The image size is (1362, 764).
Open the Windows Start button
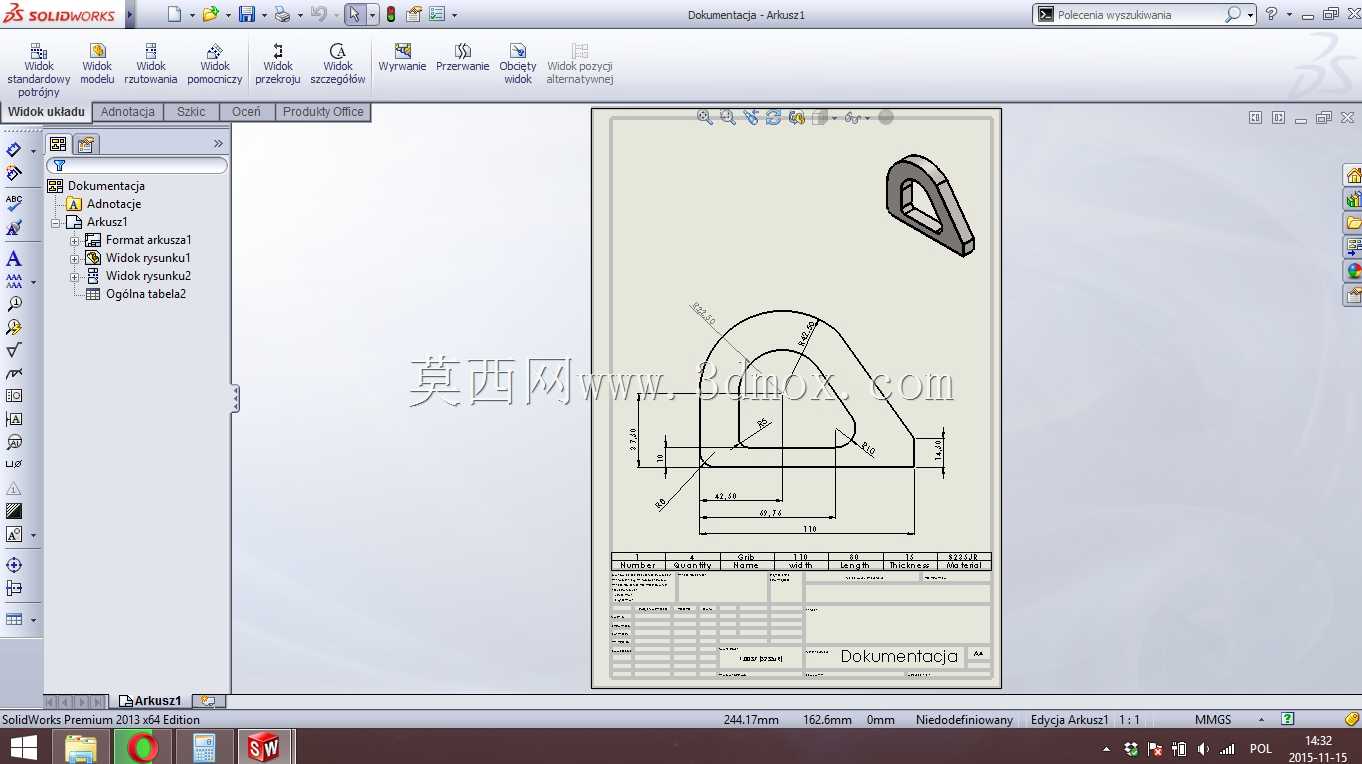pos(23,747)
